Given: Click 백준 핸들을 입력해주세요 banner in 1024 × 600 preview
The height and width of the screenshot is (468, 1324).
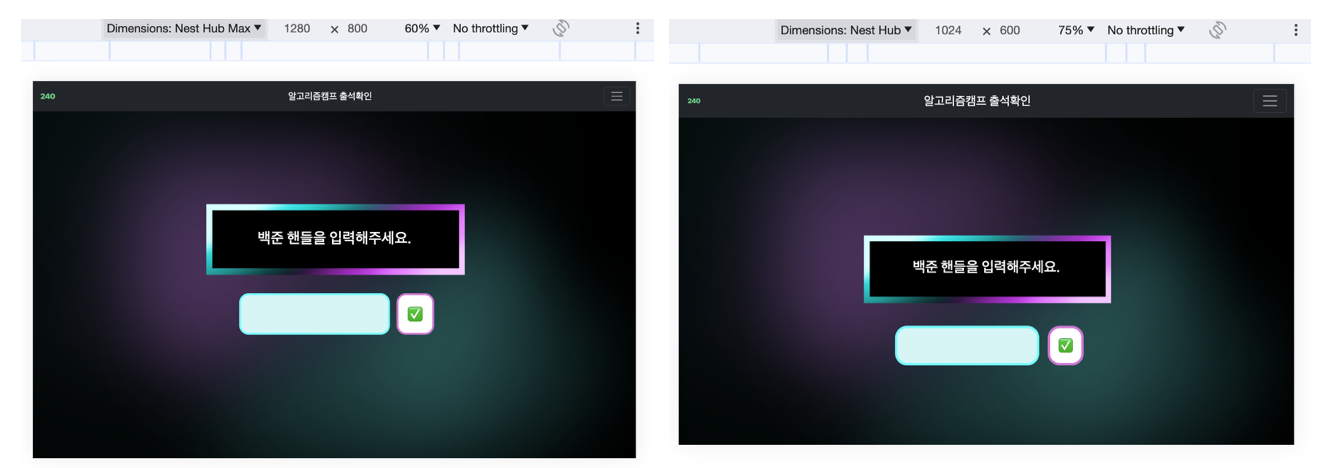Looking at the screenshot, I should click(987, 269).
